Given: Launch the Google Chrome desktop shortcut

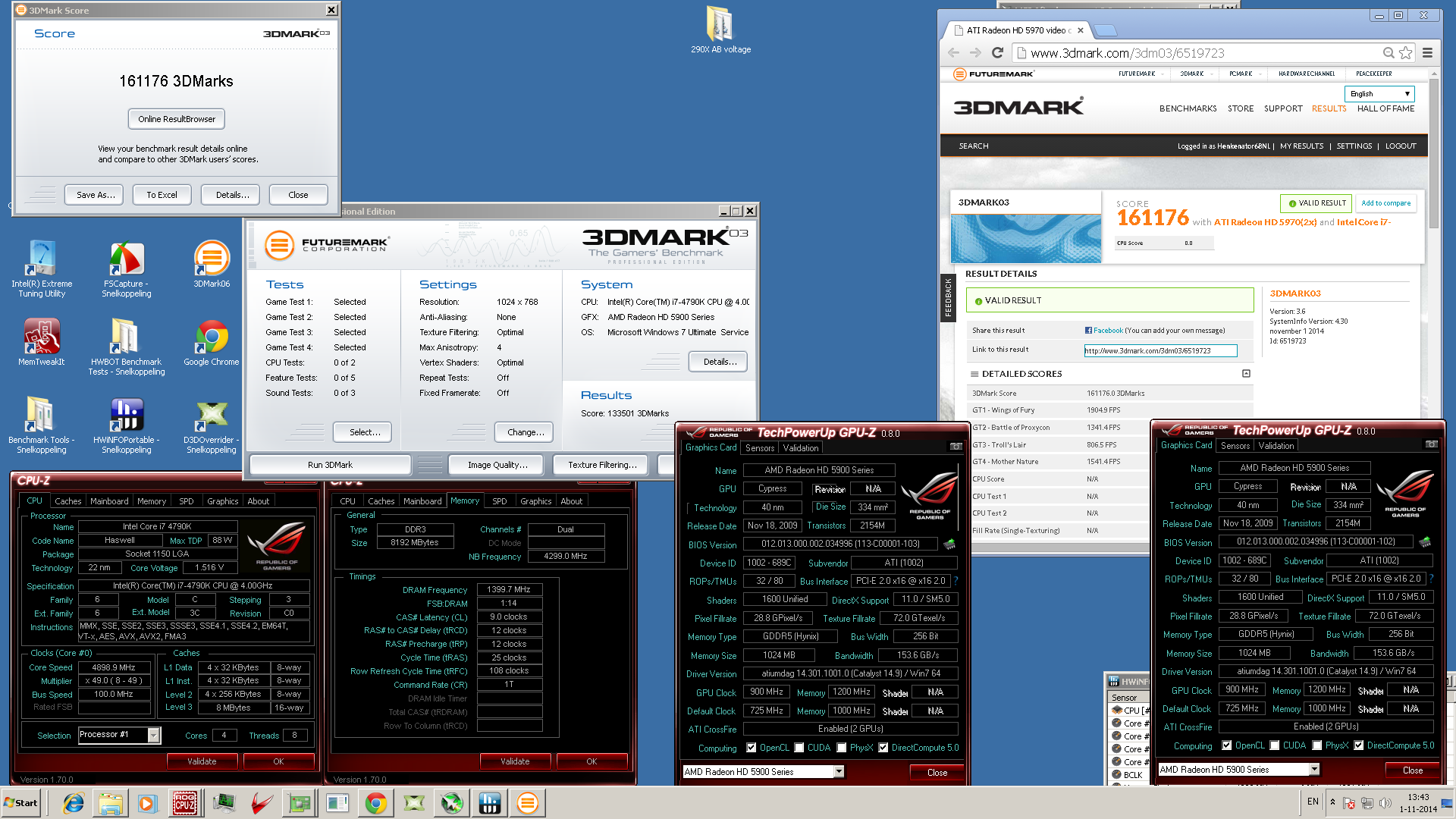Looking at the screenshot, I should [x=212, y=342].
